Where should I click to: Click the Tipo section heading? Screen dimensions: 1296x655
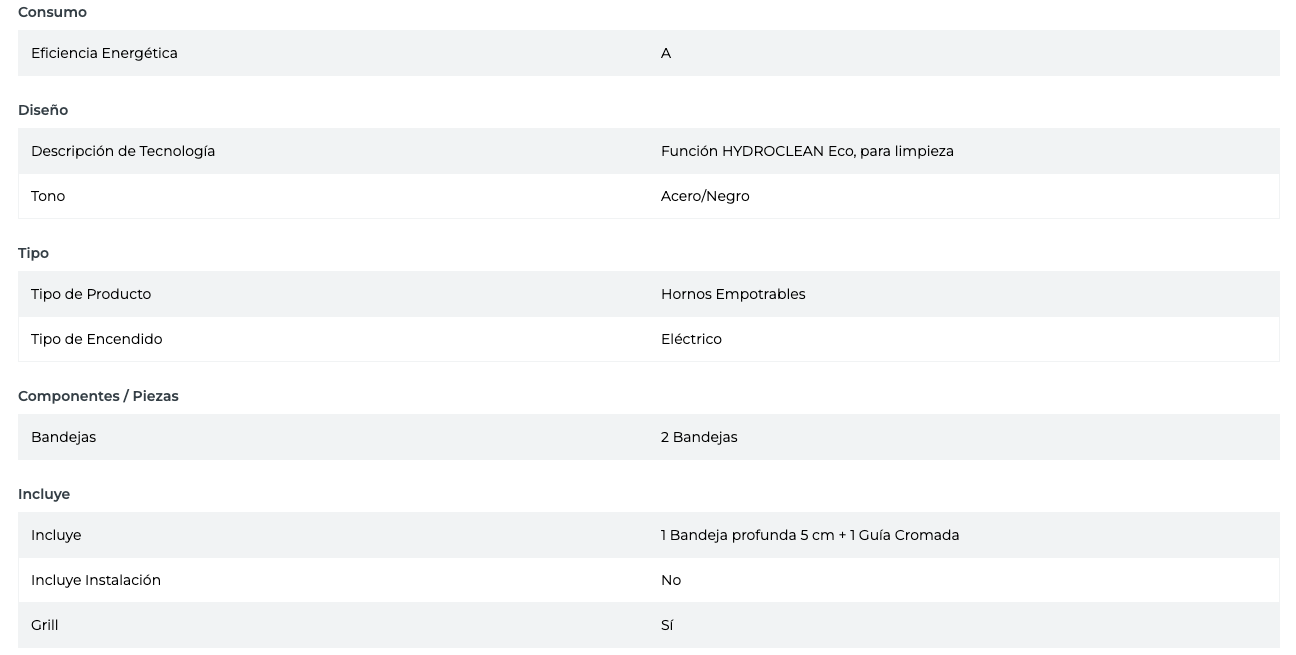pos(33,253)
